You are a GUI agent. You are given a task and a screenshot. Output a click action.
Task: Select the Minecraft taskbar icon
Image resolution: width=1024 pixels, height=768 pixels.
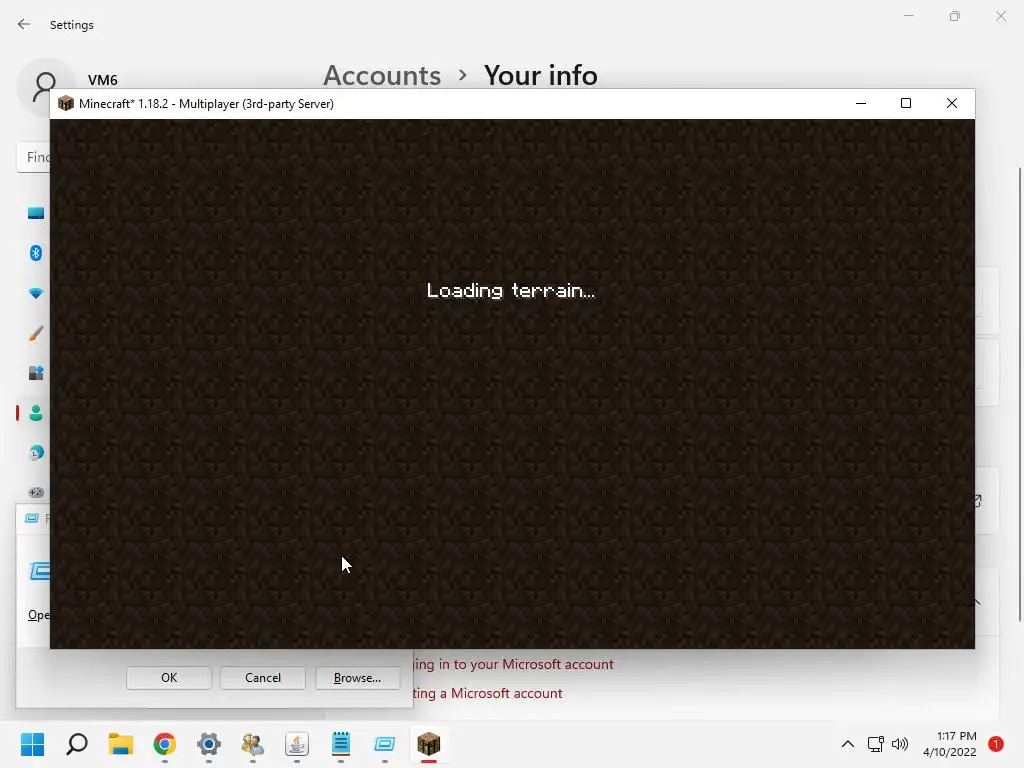(x=428, y=743)
